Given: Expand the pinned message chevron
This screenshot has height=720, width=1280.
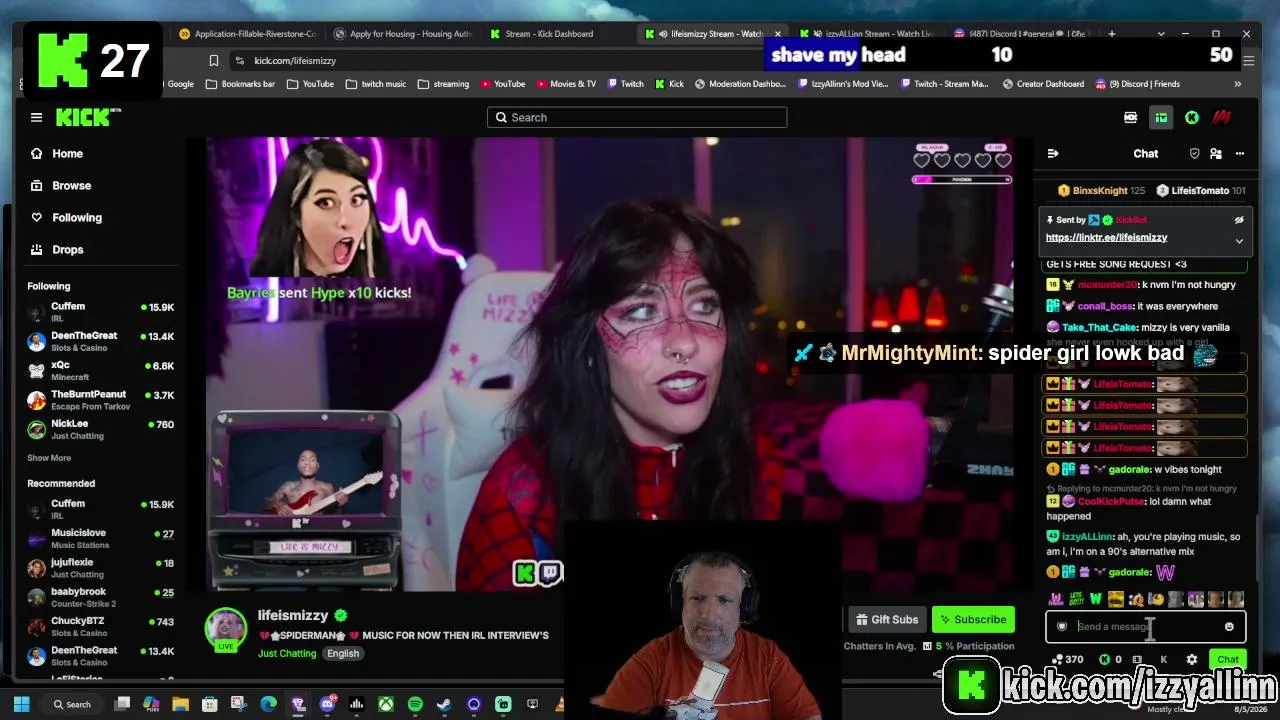Looking at the screenshot, I should (x=1239, y=241).
